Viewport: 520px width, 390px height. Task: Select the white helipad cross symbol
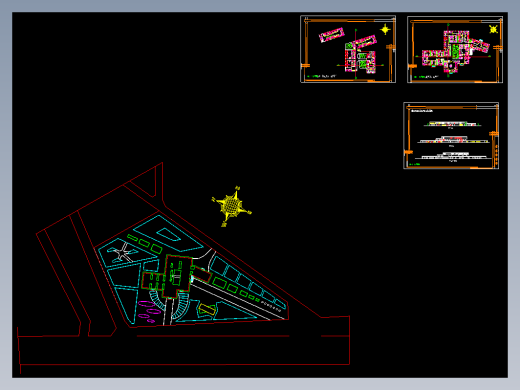point(123,253)
